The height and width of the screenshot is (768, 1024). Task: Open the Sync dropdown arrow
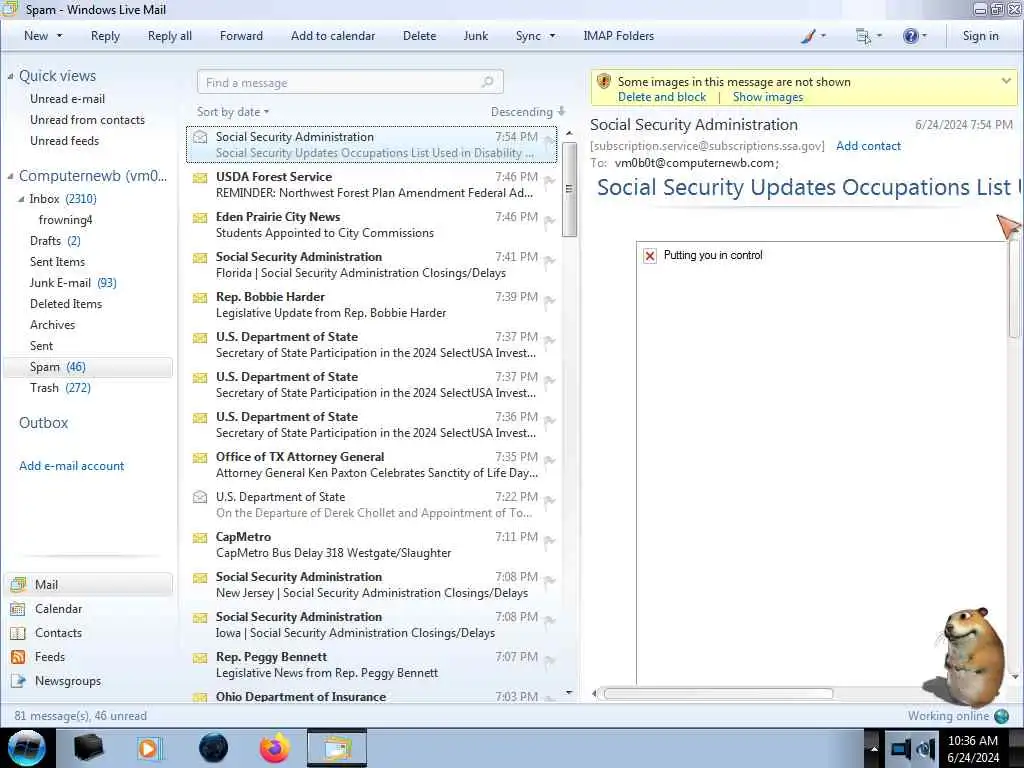552,36
